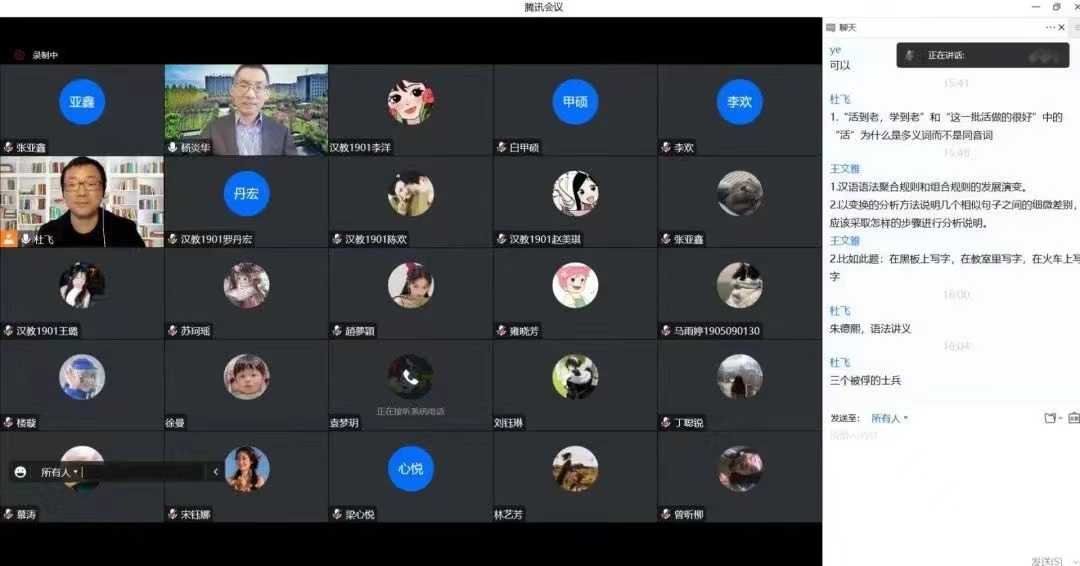This screenshot has height=566, width=1080.
Task: Toggle the microphone icon next to 杨炎华
Action: coord(173,148)
